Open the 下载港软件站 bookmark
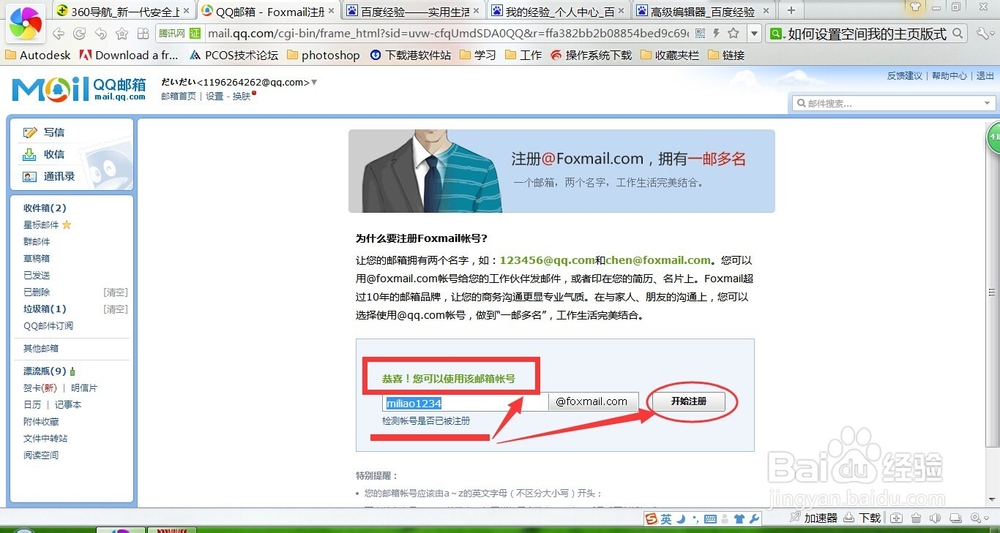This screenshot has width=1000, height=533. coord(411,55)
